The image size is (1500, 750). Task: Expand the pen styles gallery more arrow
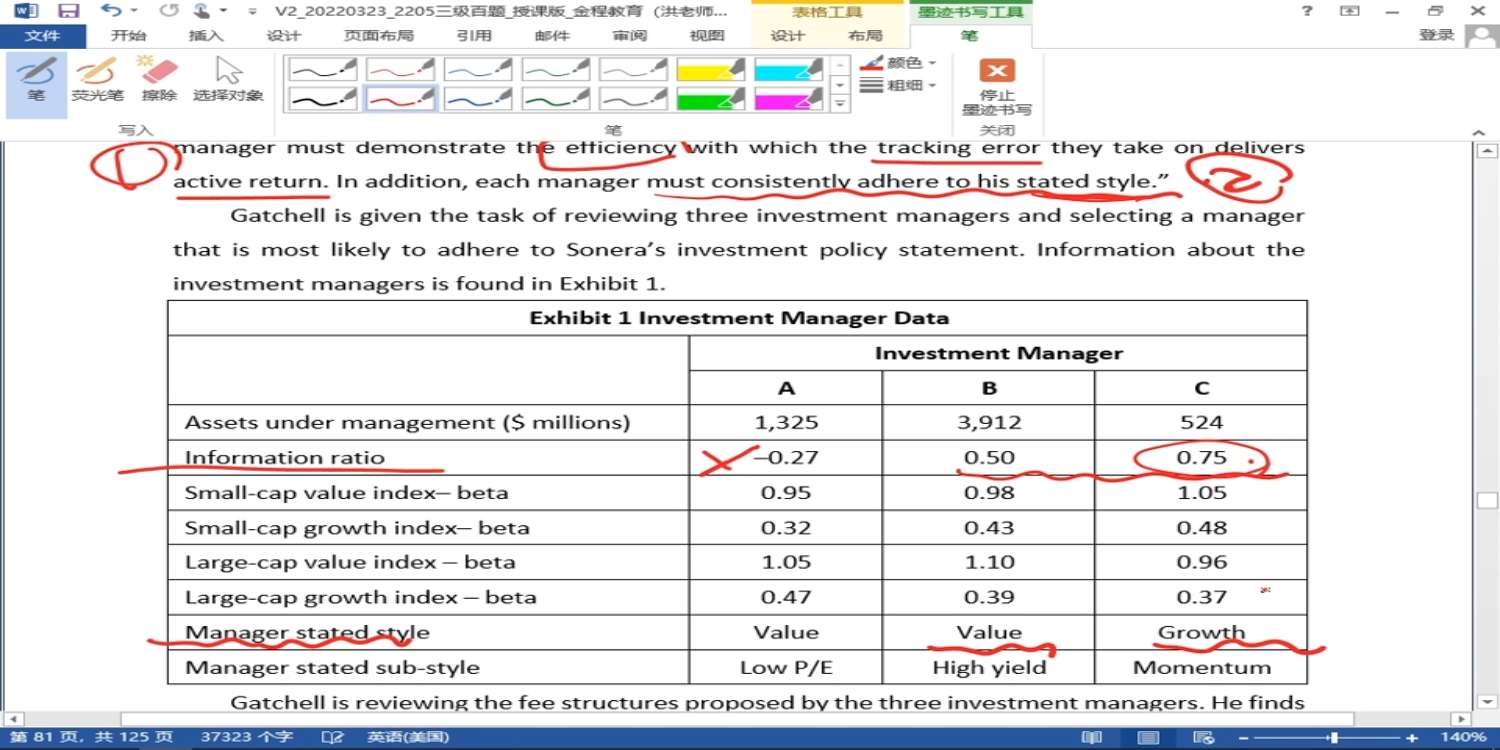point(841,103)
